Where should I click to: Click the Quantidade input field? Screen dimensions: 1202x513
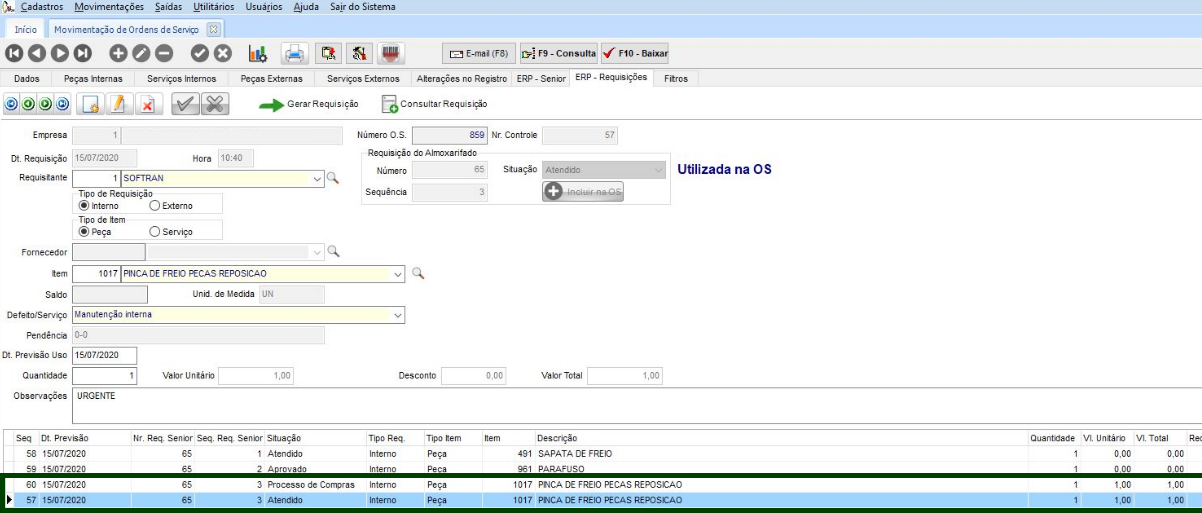click(x=105, y=375)
